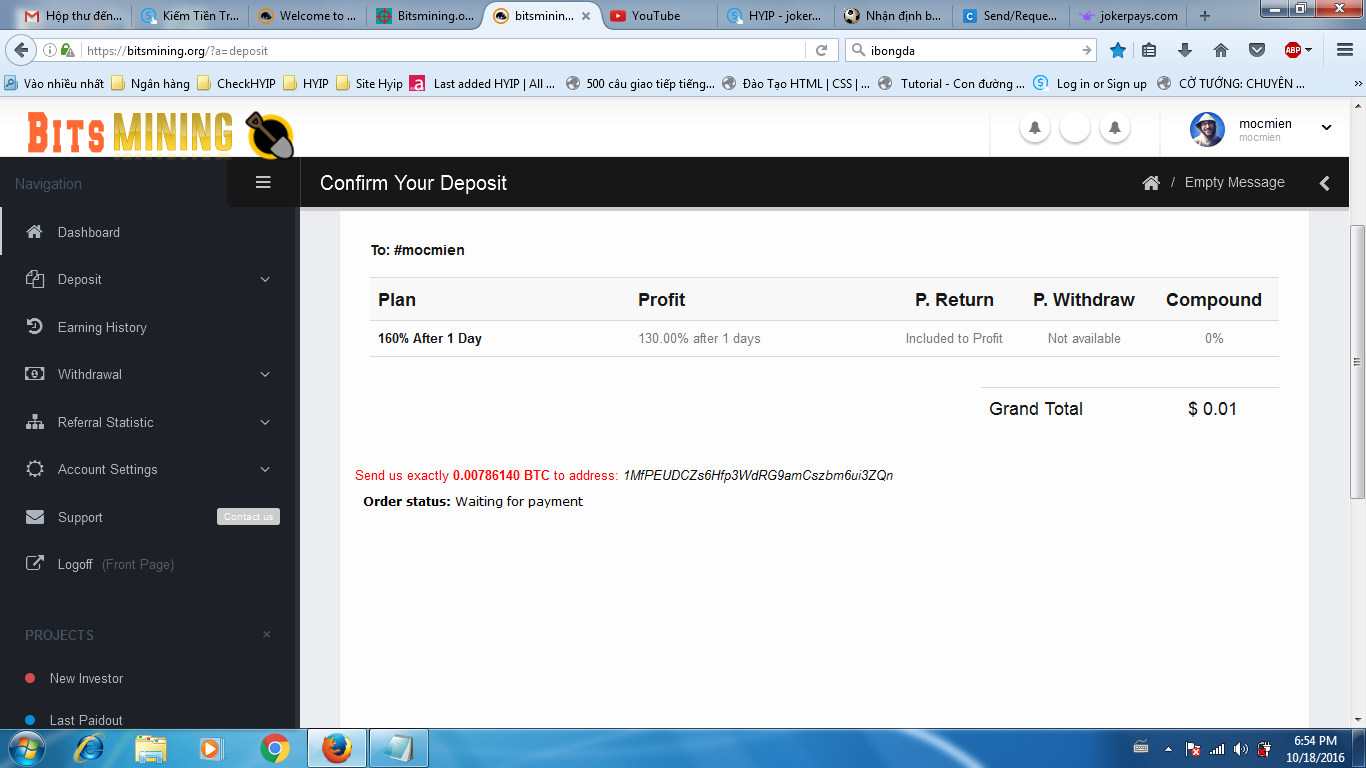
Task: Show bookmarks list toolbar icon
Action: pyautogui.click(x=1149, y=50)
